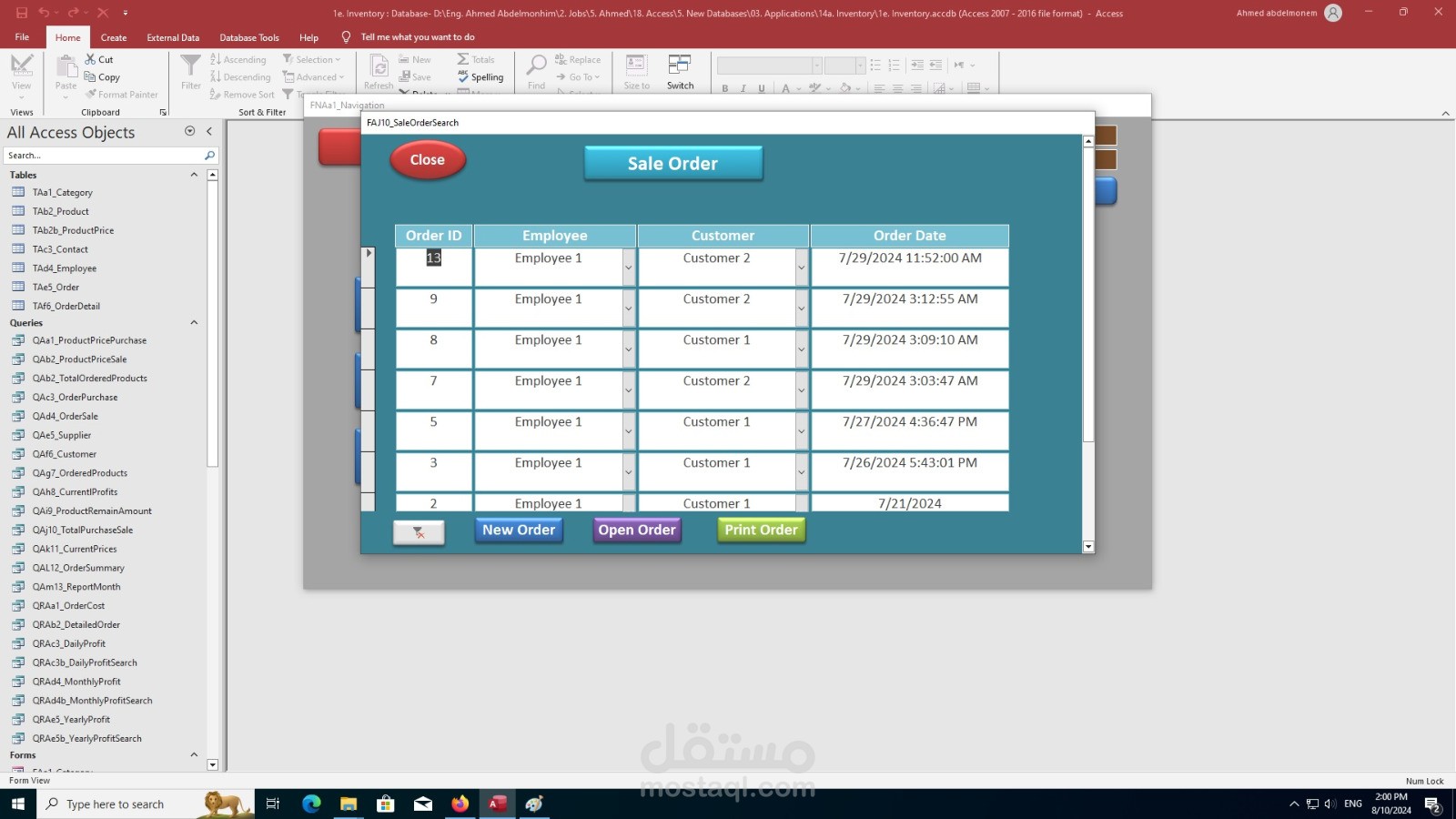This screenshot has height=819, width=1456.
Task: Open the notification center icon
Action: 1432,804
